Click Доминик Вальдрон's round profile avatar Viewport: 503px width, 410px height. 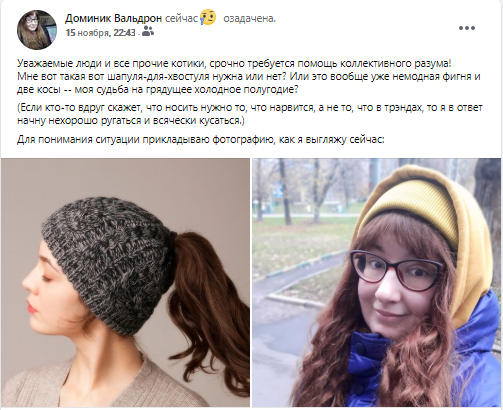coord(37,30)
